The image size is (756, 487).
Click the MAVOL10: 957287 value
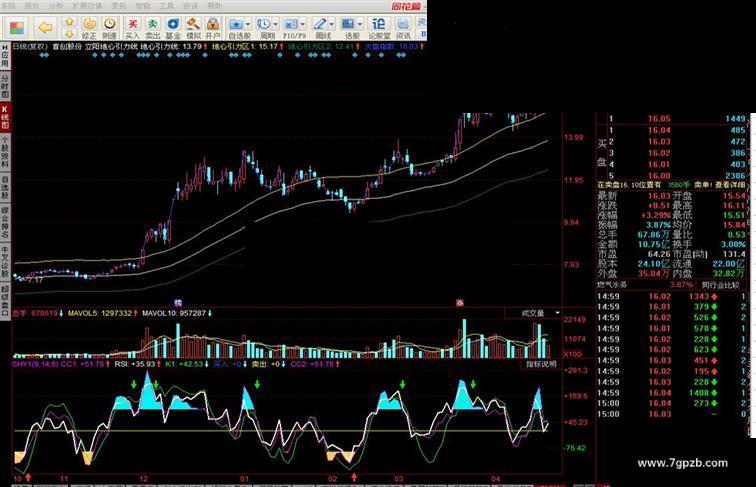[x=174, y=313]
